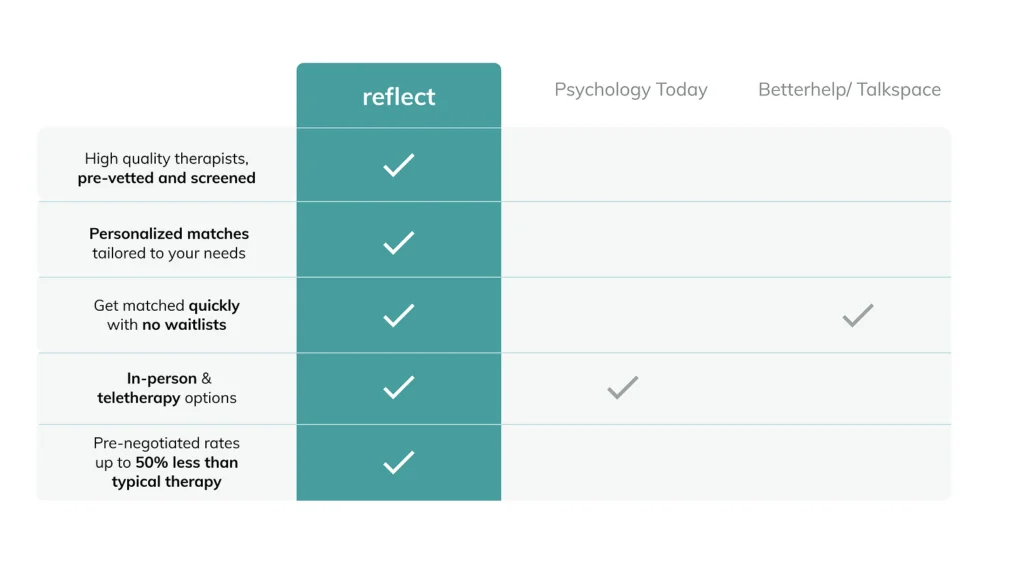Click "Pre-negotiated rates" feature label
1024x572 pixels.
click(166, 462)
